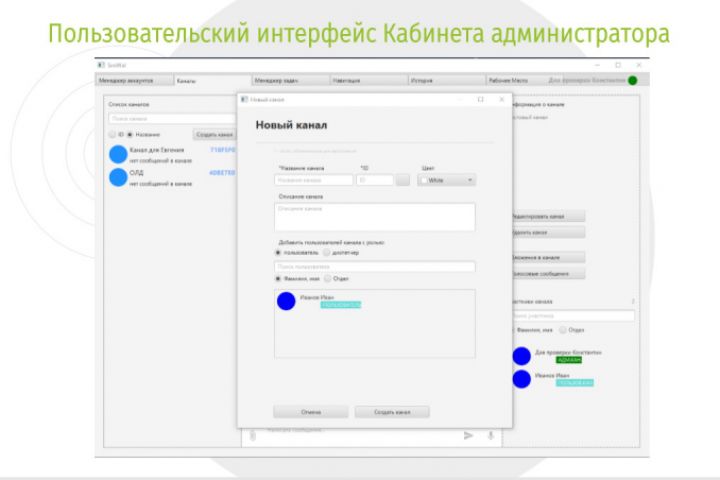The height and width of the screenshot is (480, 720).
Task: Click the microphone icon in message bar
Action: (x=490, y=435)
